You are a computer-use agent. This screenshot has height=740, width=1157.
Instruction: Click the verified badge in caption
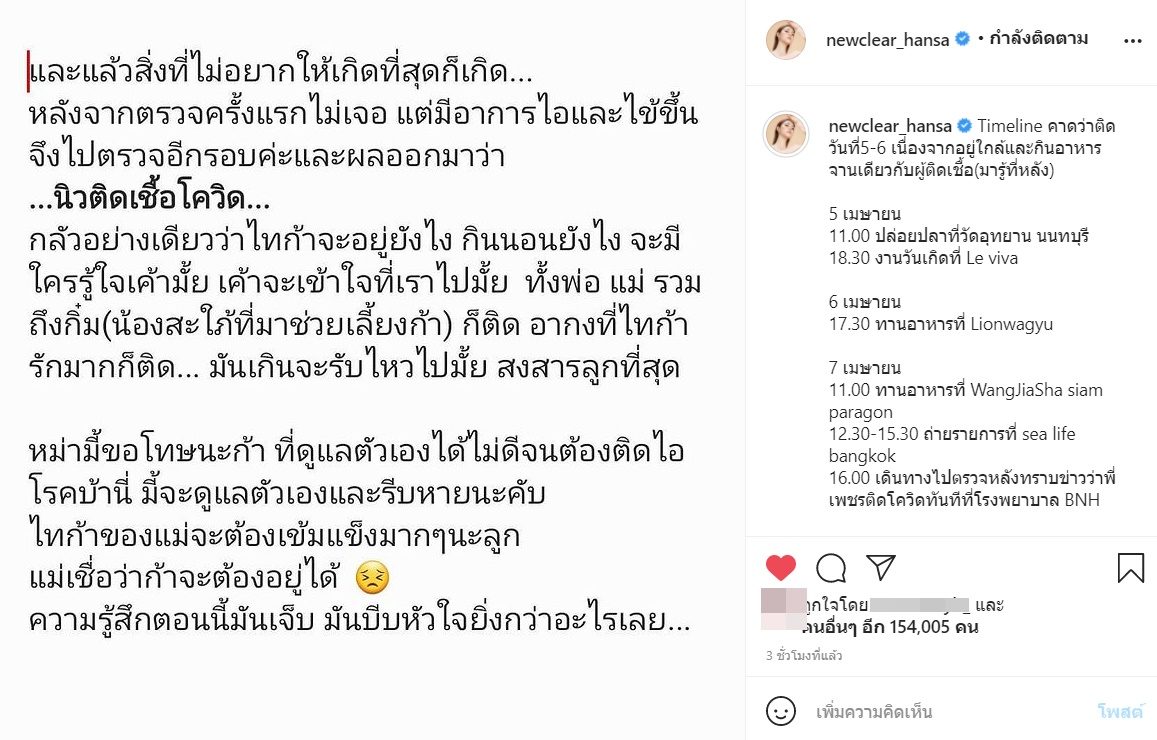(x=964, y=125)
